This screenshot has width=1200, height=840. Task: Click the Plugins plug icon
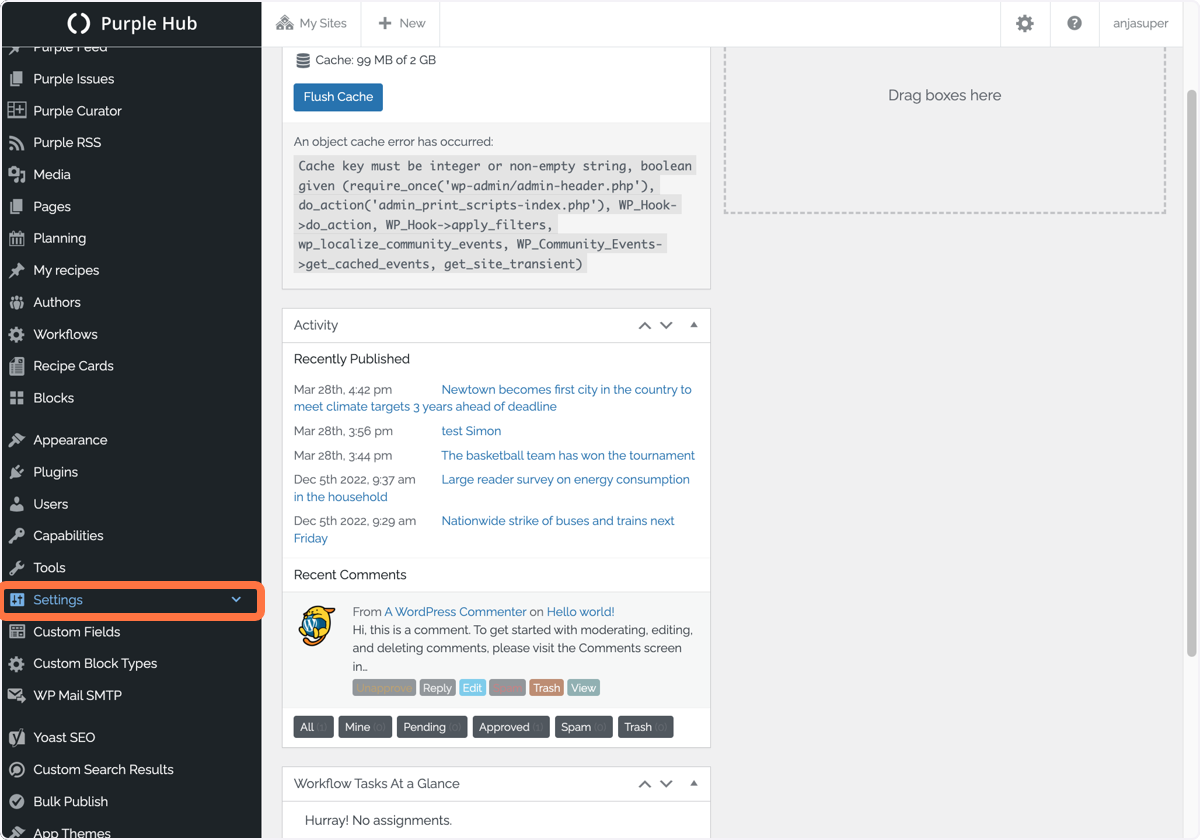pyautogui.click(x=16, y=473)
